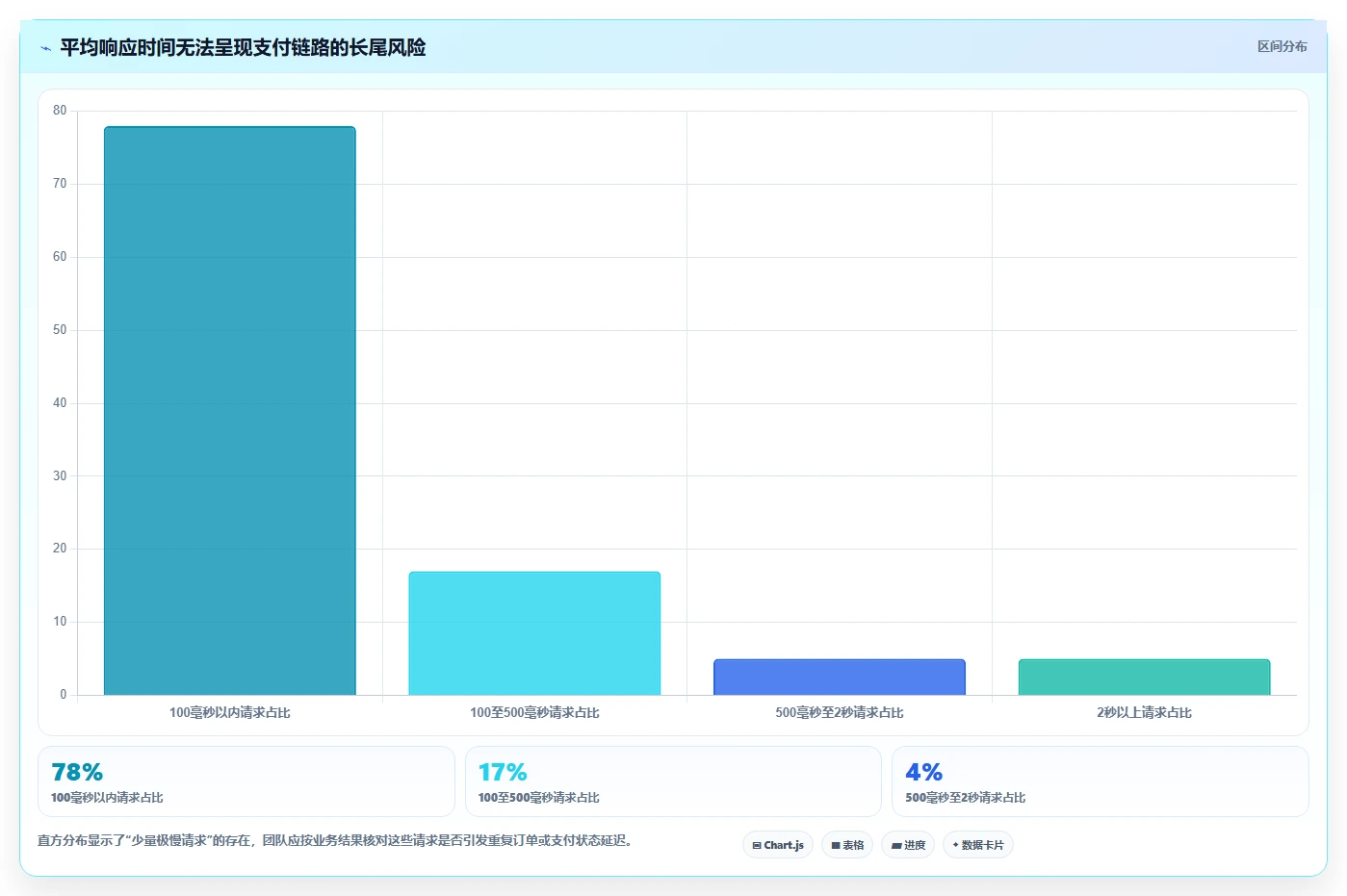Viewport: 1347px width, 896px height.
Task: Click the 100毫秒以内请求占比 bar
Action: point(229,411)
